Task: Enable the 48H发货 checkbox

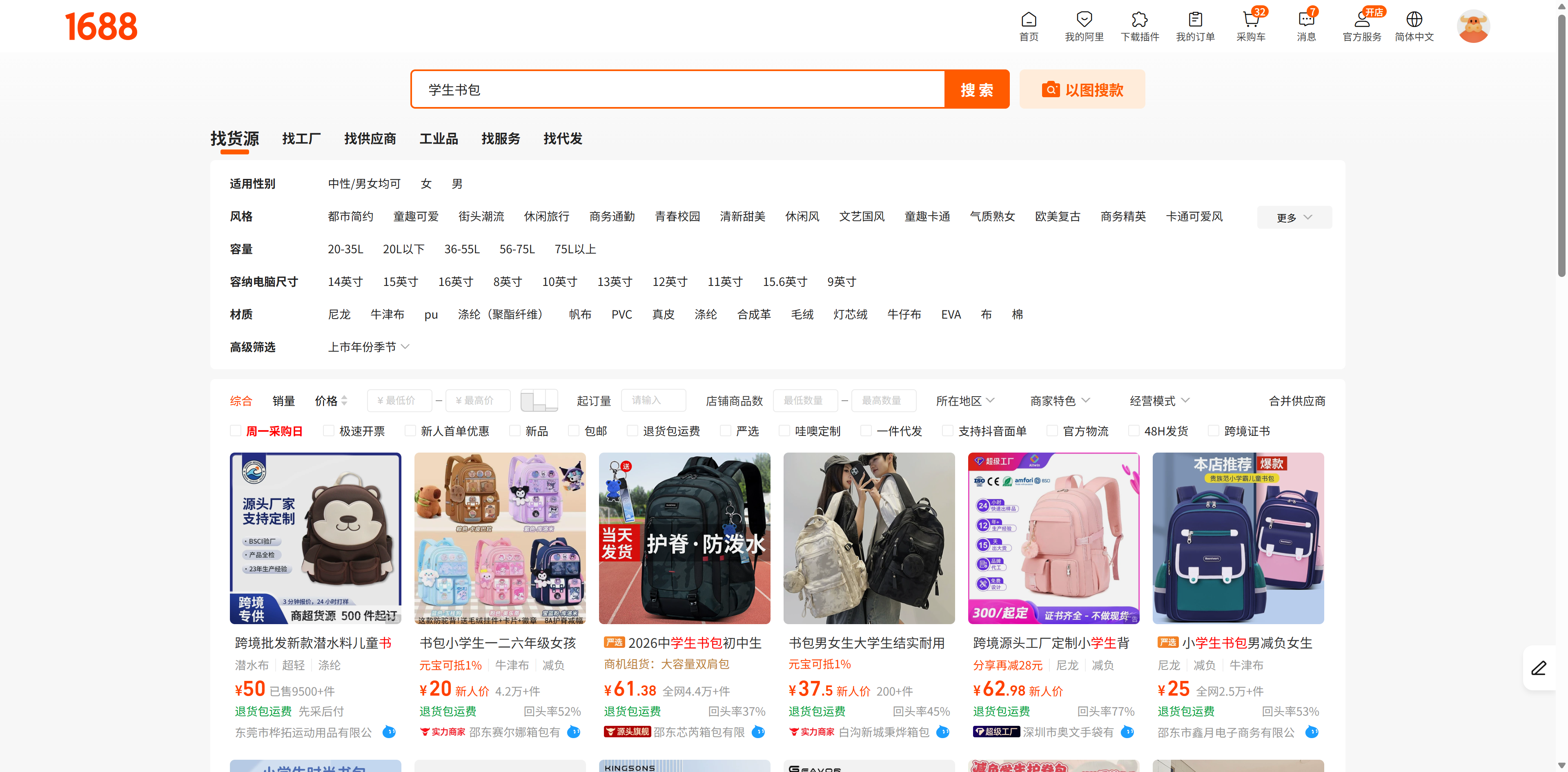Action: click(x=1134, y=431)
